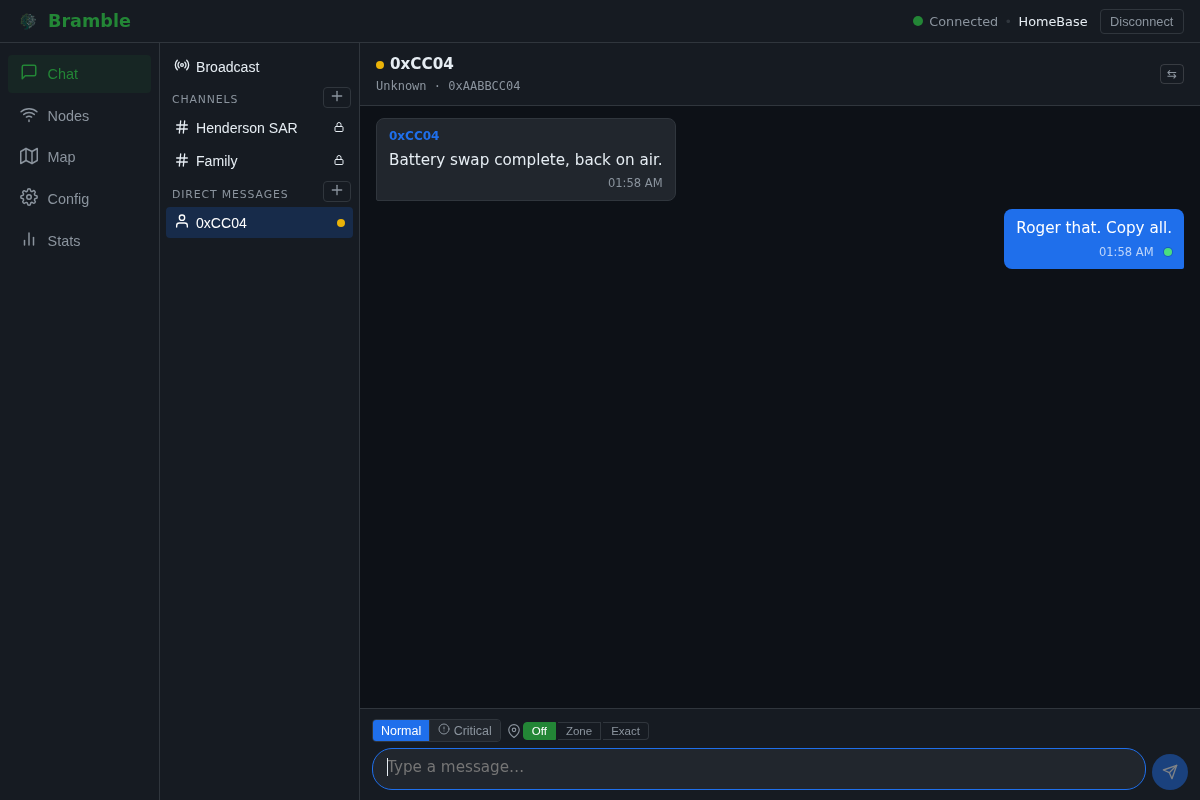The height and width of the screenshot is (800, 1200).
Task: Open the Chat section
Action: (x=79, y=74)
